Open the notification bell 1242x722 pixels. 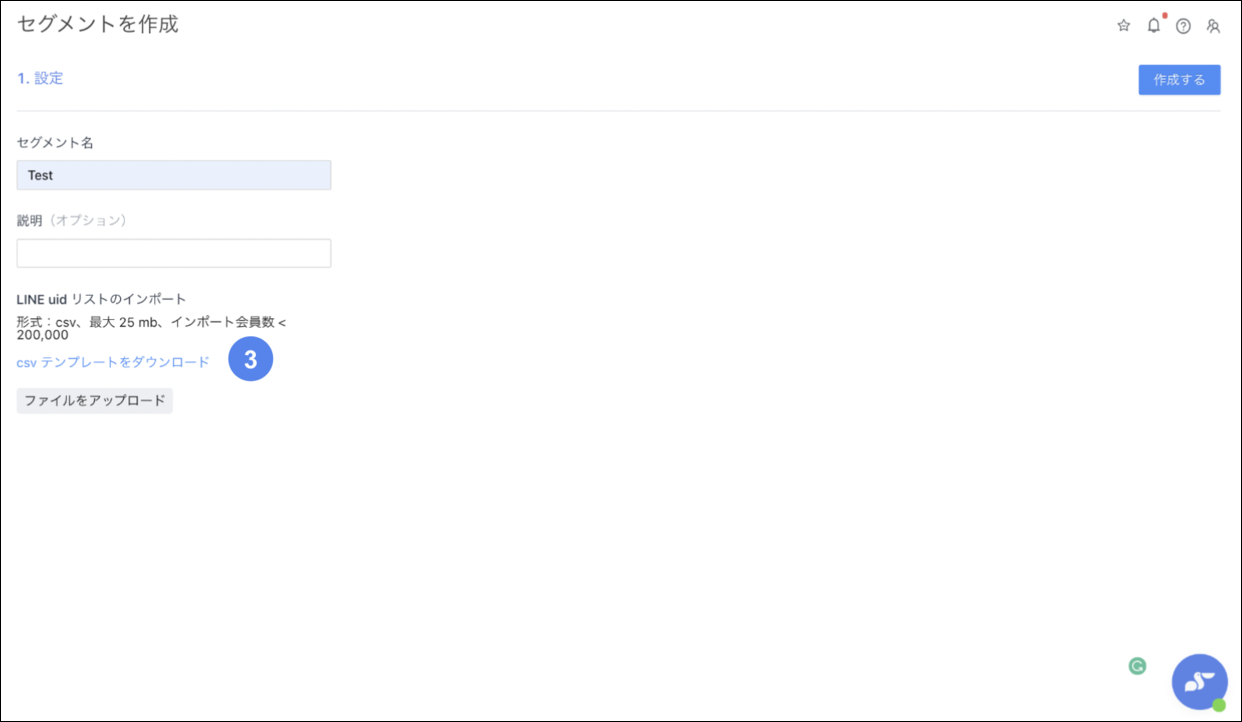click(x=1153, y=26)
